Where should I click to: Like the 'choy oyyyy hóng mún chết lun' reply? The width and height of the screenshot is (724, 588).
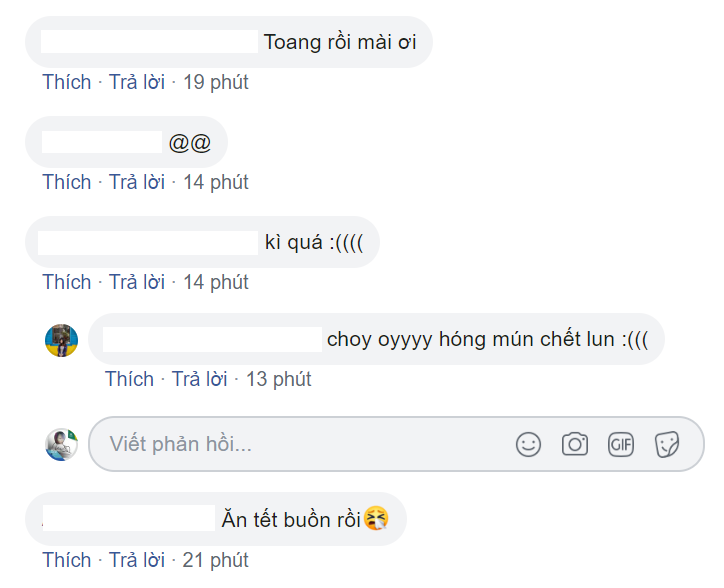point(129,379)
